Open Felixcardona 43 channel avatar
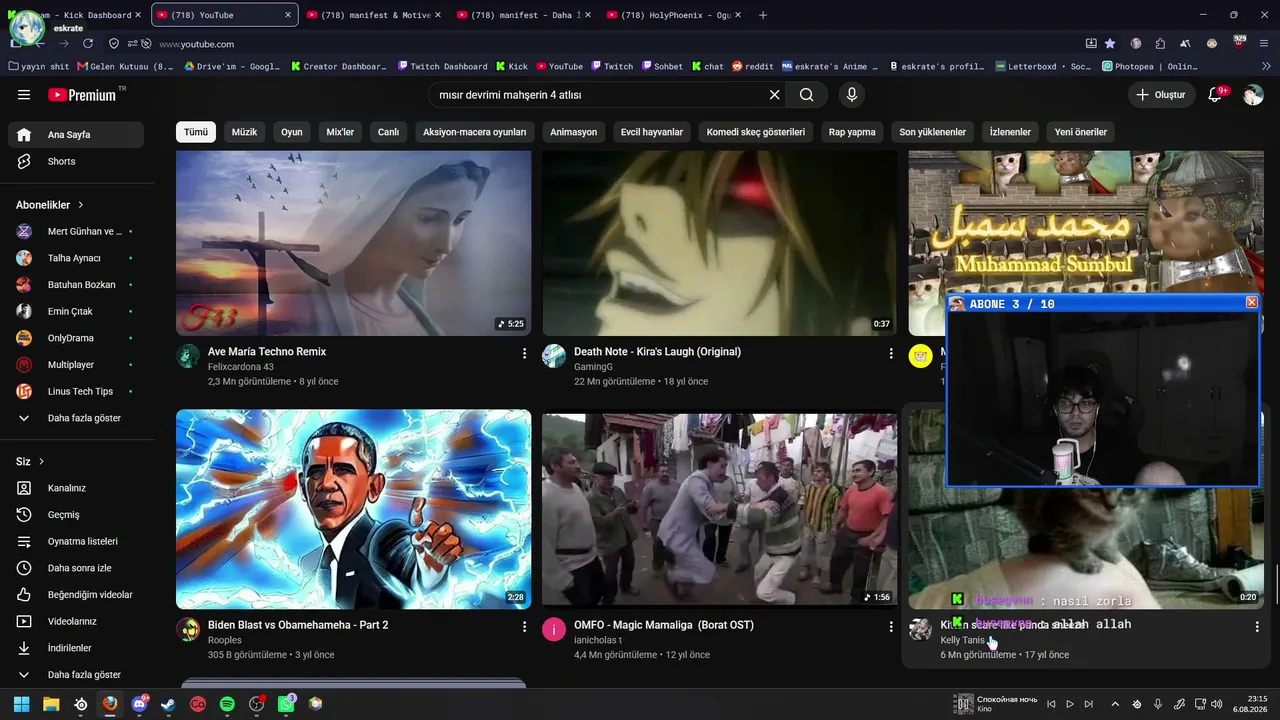Screen dimensions: 1280x720 click(188, 356)
